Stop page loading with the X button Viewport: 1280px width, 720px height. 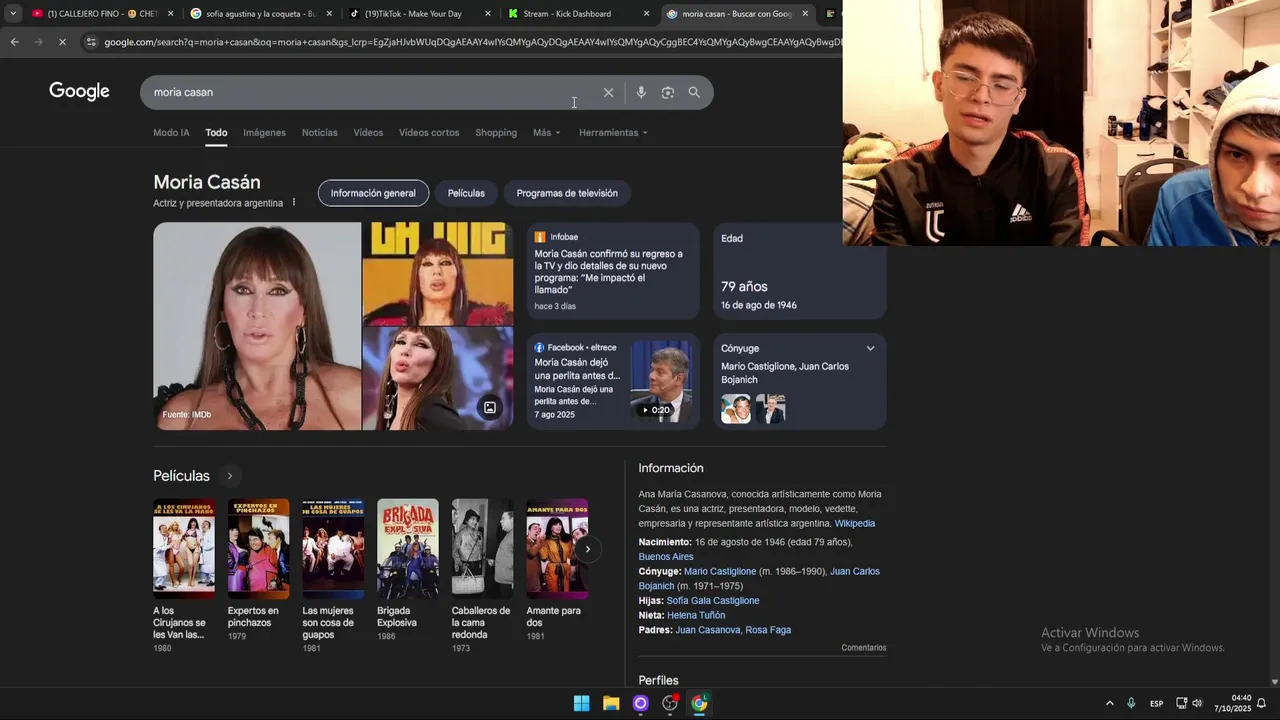(62, 42)
